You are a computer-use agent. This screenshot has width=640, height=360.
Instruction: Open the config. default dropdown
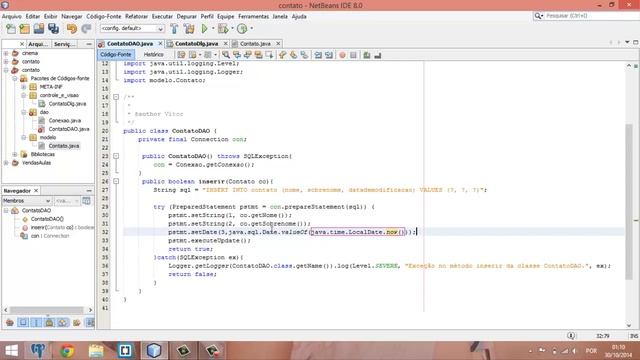(x=132, y=29)
